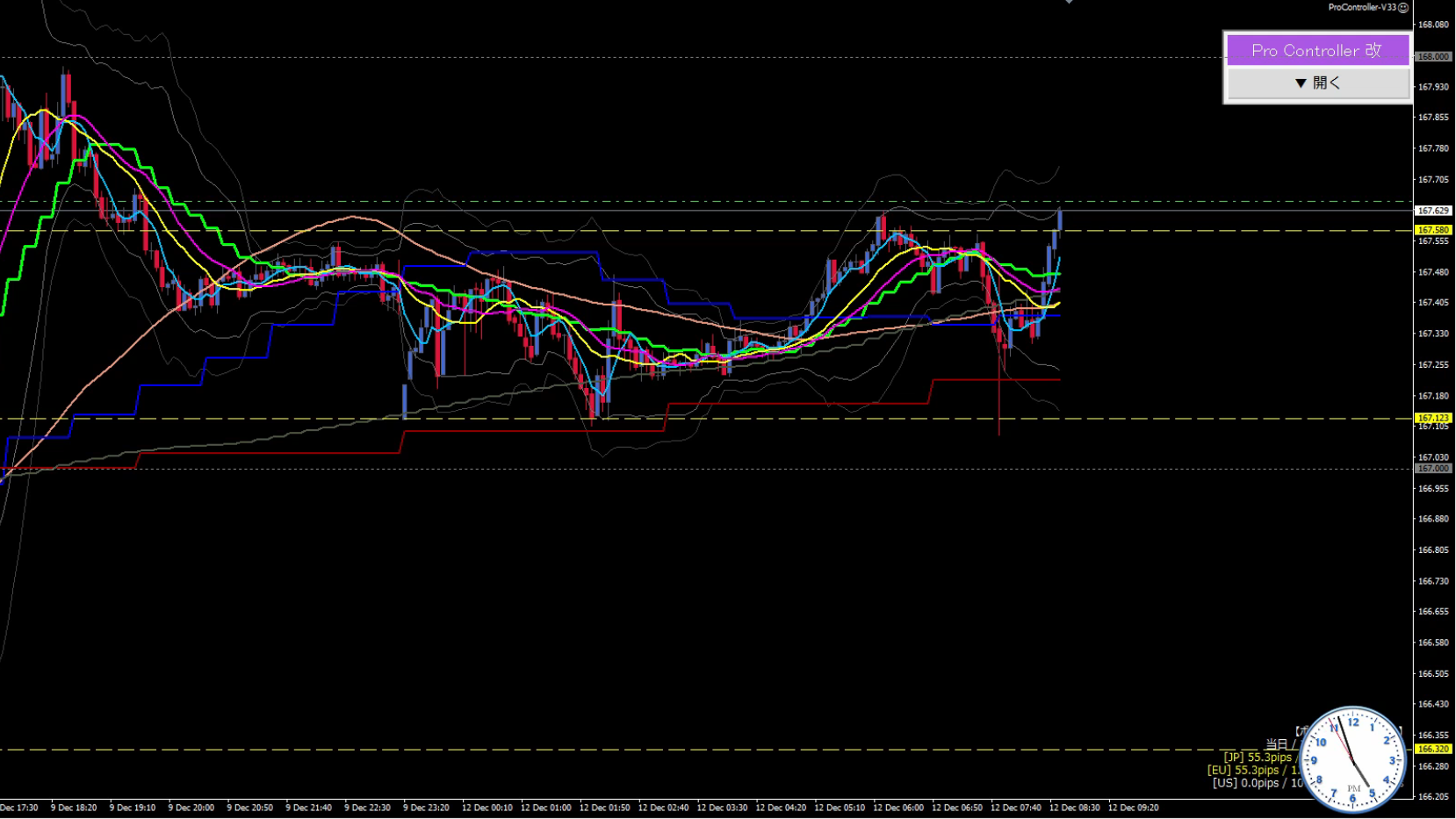Click the 167.855 price axis value
This screenshot has height=819, width=1456.
[x=1433, y=118]
